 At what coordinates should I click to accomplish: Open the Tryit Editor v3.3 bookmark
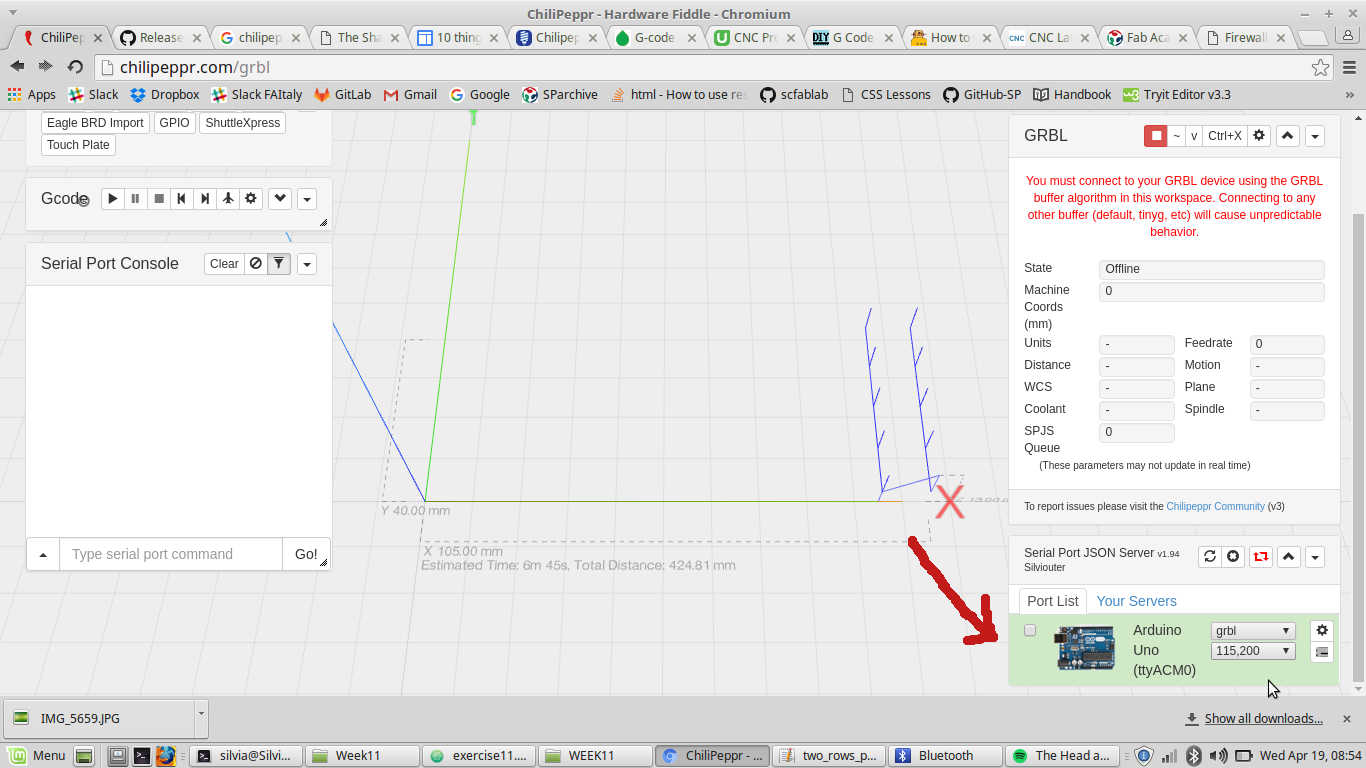pos(1176,95)
